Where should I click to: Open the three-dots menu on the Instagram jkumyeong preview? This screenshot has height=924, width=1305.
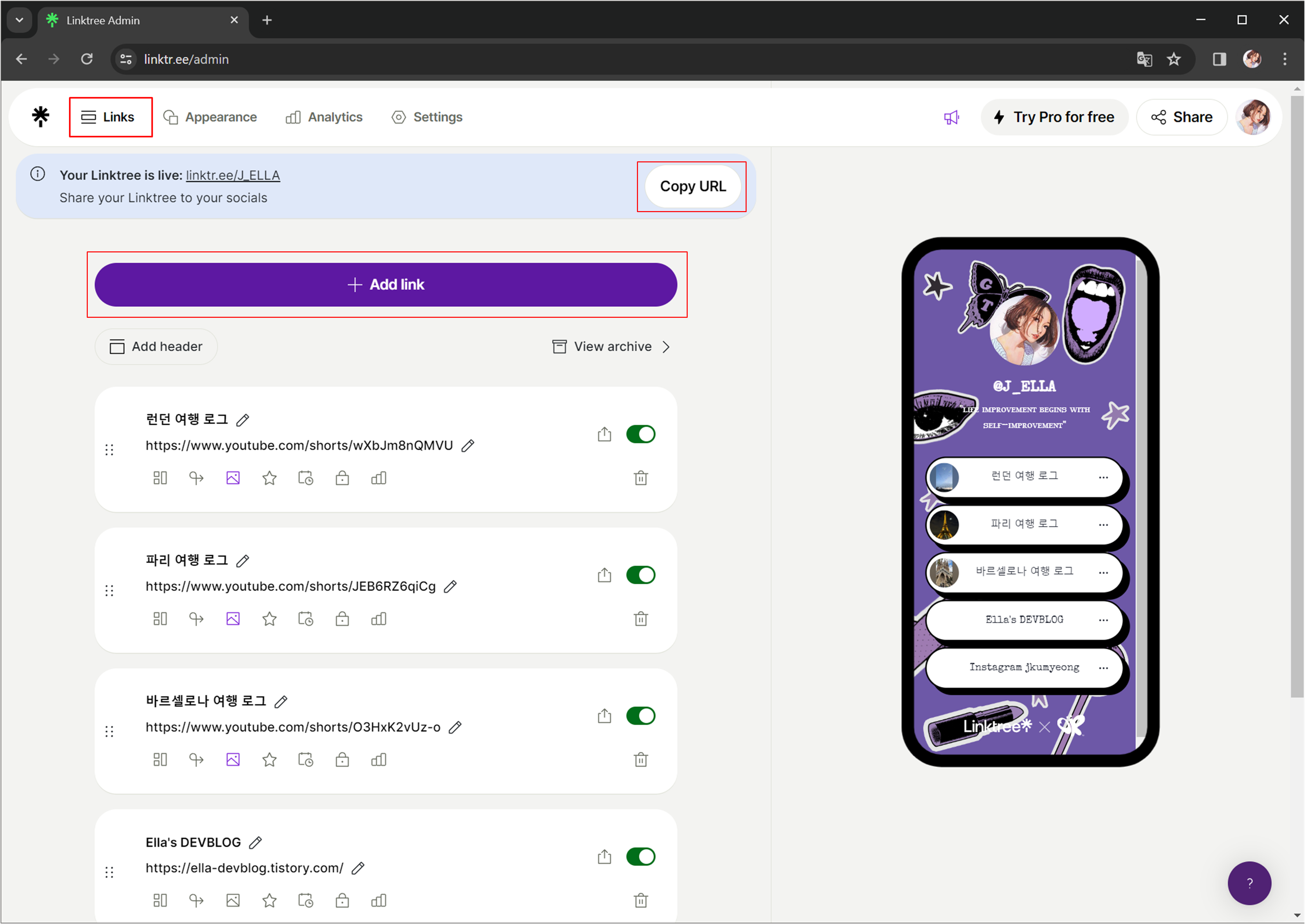pos(1103,667)
